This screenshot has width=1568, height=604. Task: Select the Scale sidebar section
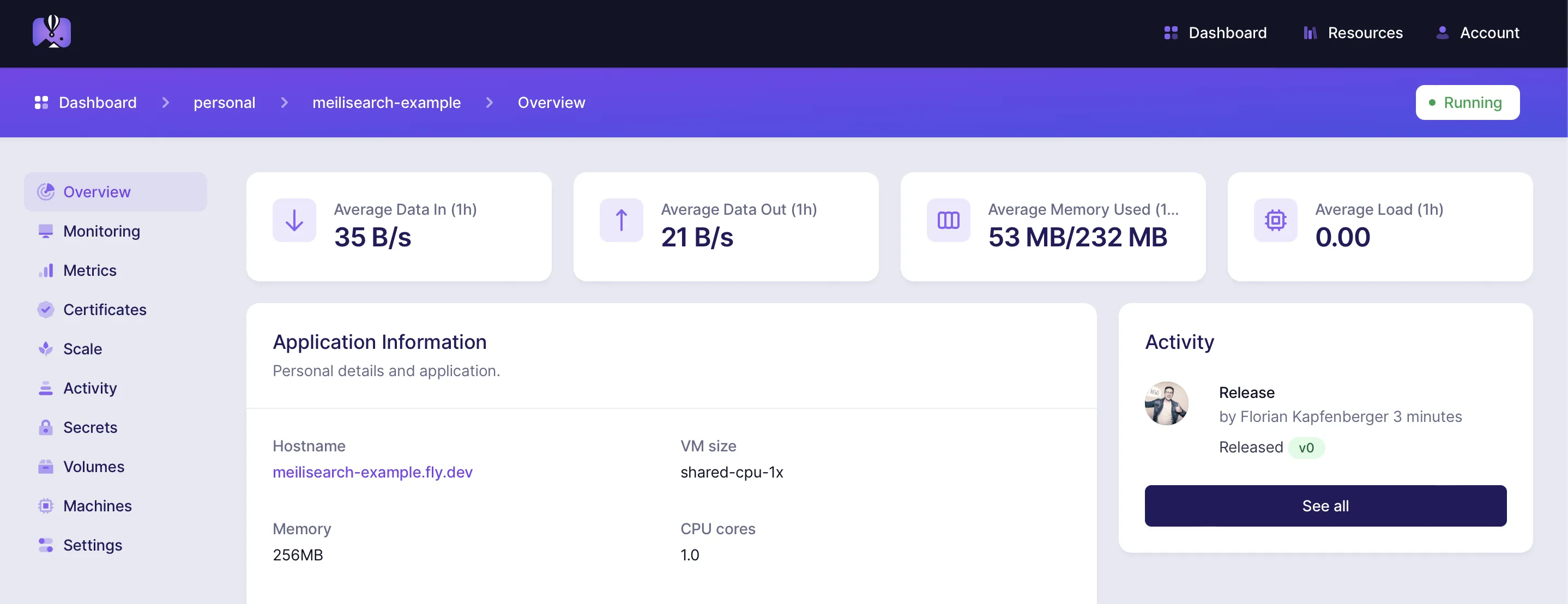pos(116,349)
